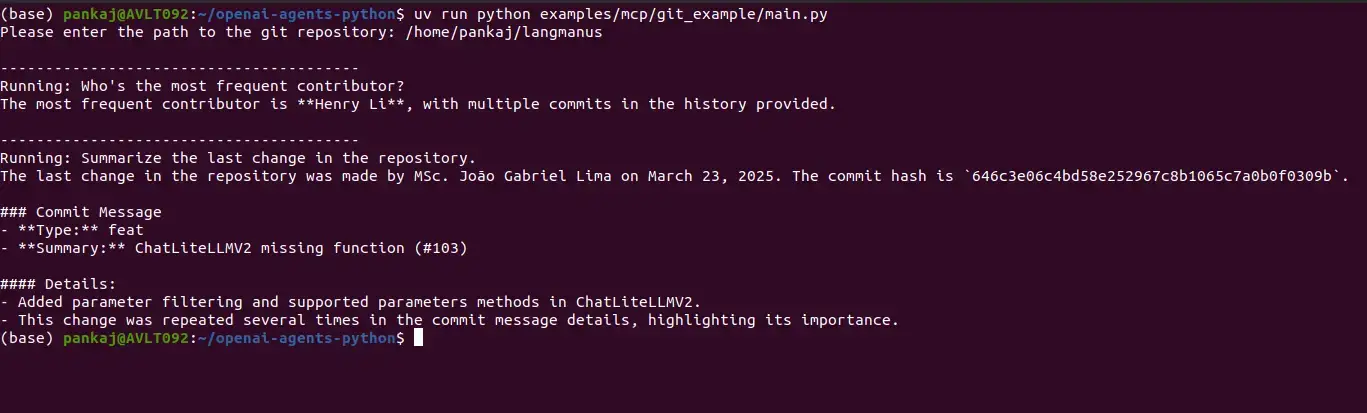Image resolution: width=1367 pixels, height=413 pixels.
Task: Click the ChatLiteLLMV2 missing function summary line
Action: (234, 248)
